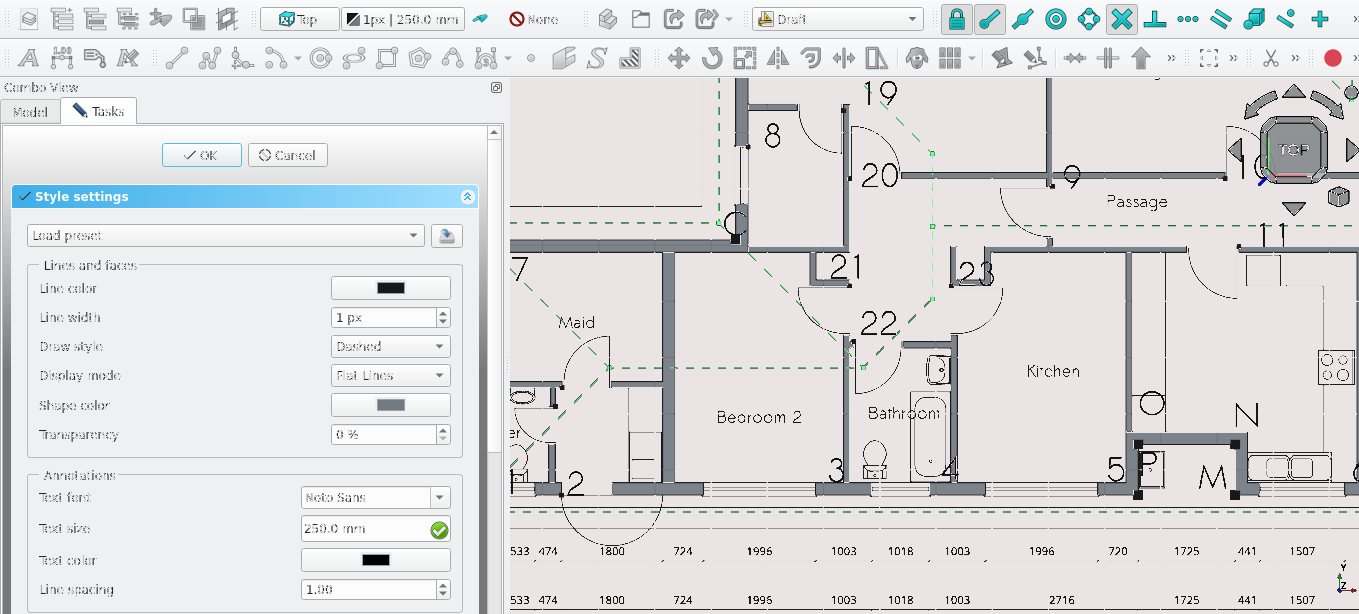This screenshot has width=1359, height=614.
Task: Click the Cancel button
Action: tap(287, 155)
